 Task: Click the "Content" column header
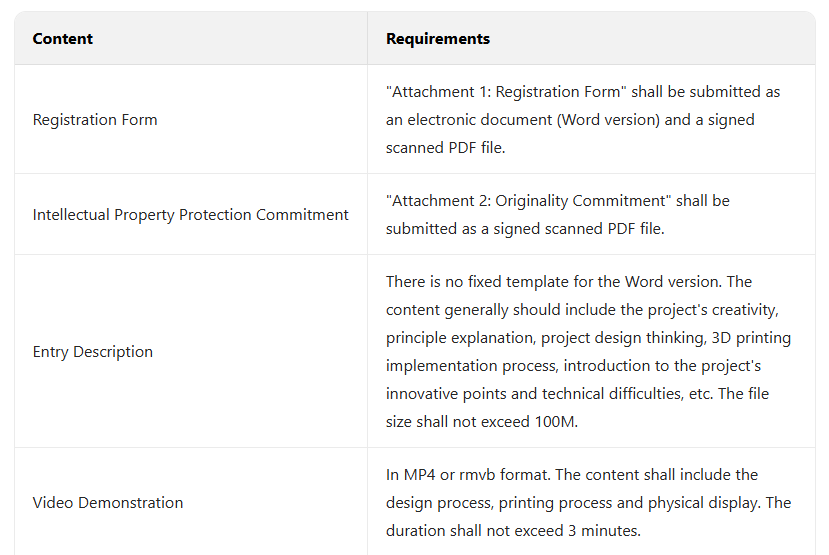coord(63,39)
